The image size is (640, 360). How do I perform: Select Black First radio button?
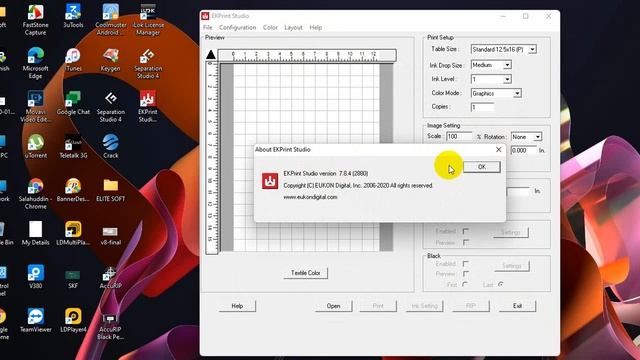pos(465,284)
